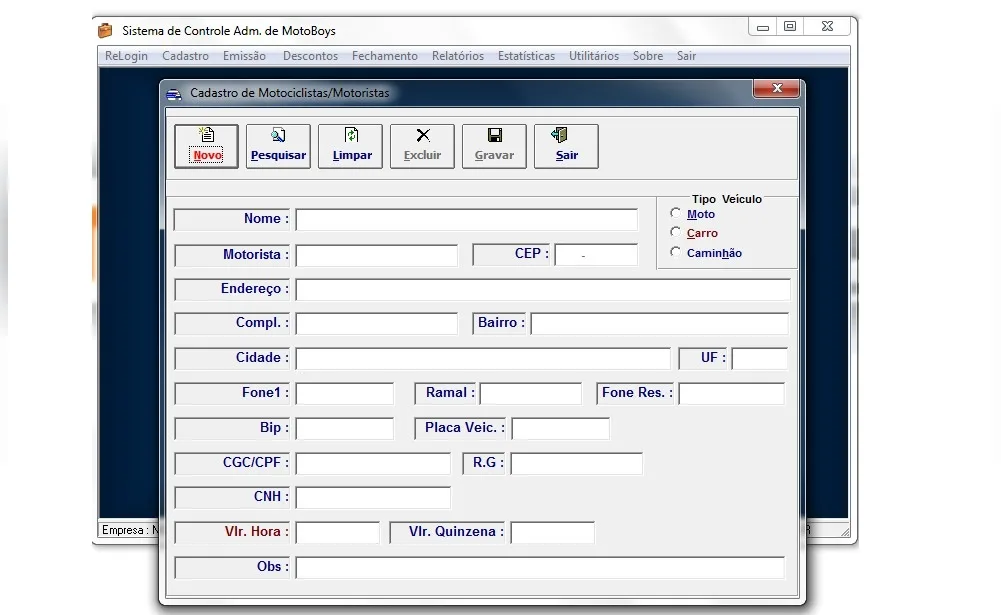The image size is (1001, 615).
Task: Open the Estatísticas menu
Action: pyautogui.click(x=526, y=56)
